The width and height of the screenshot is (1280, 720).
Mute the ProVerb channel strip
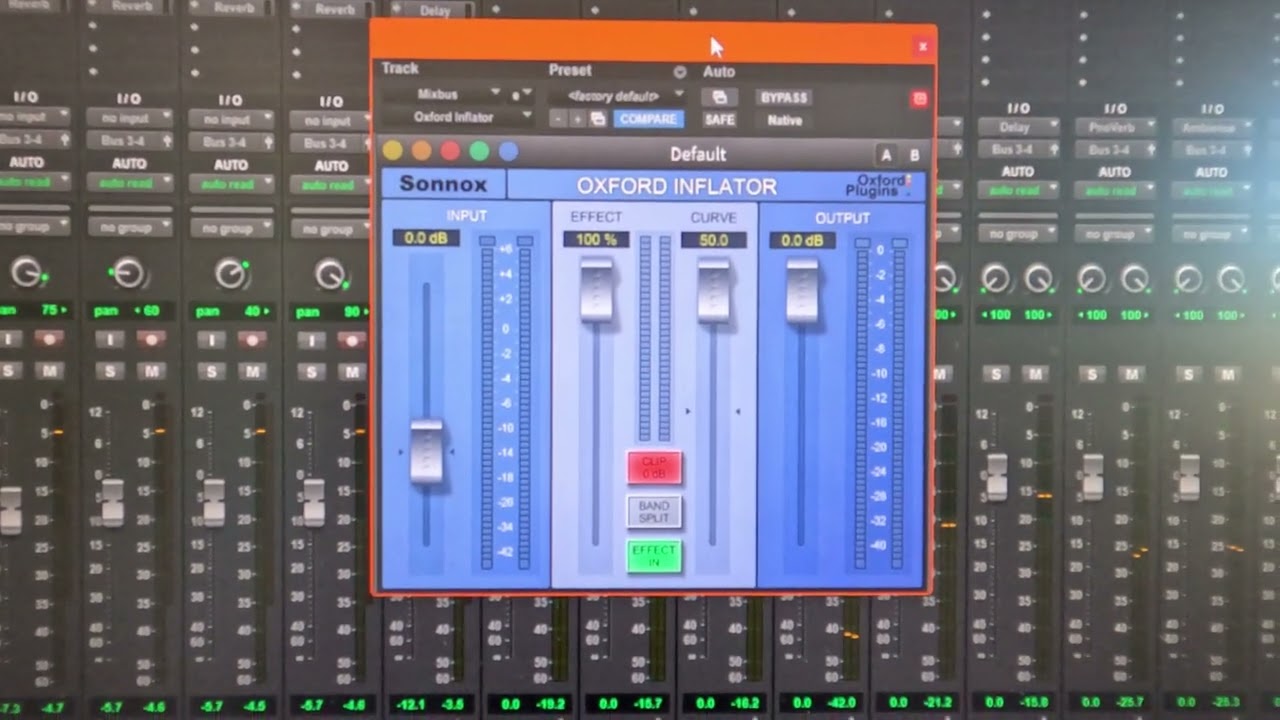coord(1131,374)
